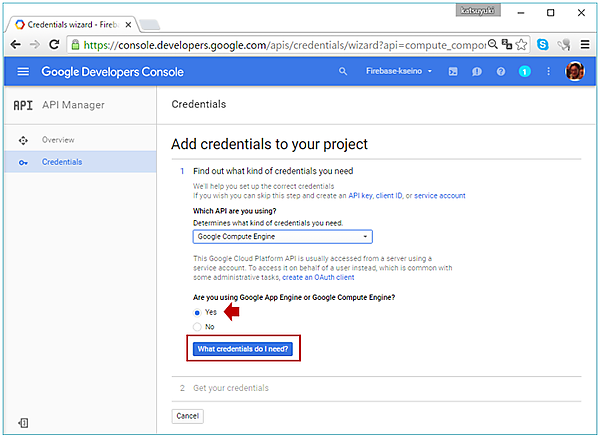Click the API Manager sidebar title
Screen dimensions: 600x436
coord(73,105)
